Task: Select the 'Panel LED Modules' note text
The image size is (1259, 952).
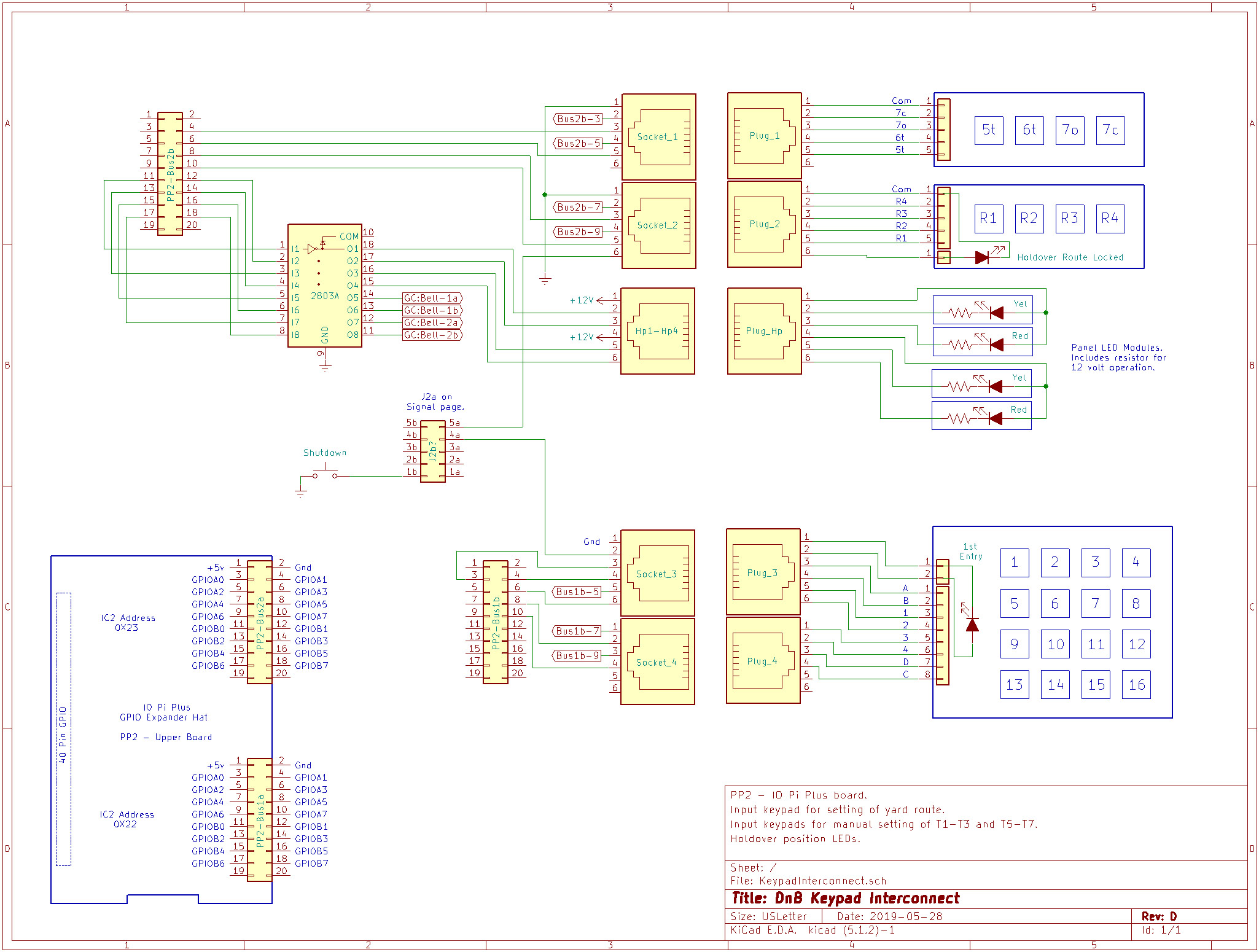Action: point(1118,357)
